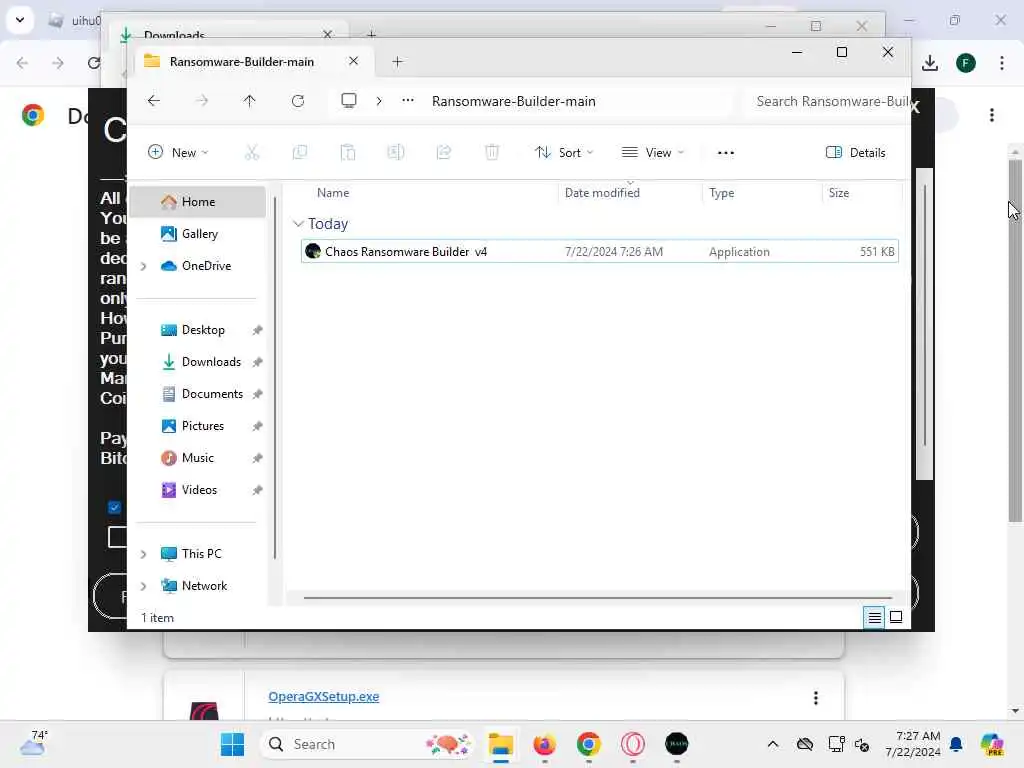1024x768 pixels.
Task: Refresh the Ransomware-Builder-main folder view
Action: pyautogui.click(x=298, y=101)
